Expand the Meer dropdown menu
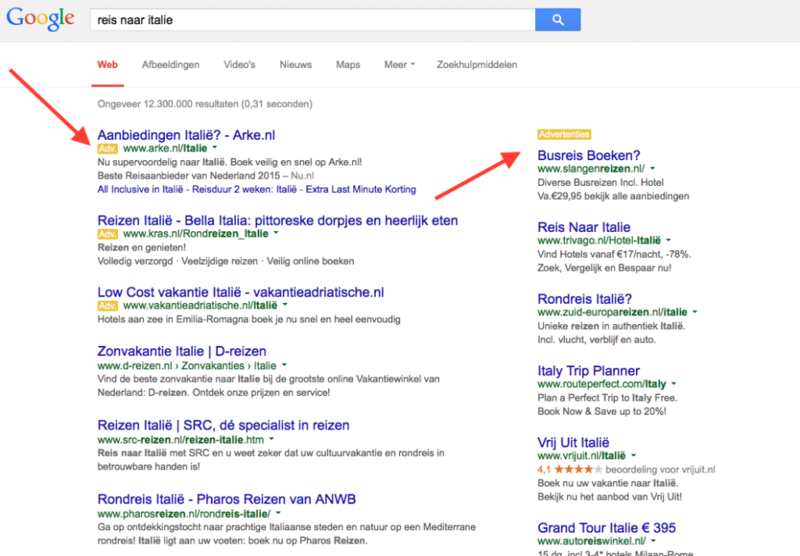Image resolution: width=800 pixels, height=556 pixels. [399, 65]
